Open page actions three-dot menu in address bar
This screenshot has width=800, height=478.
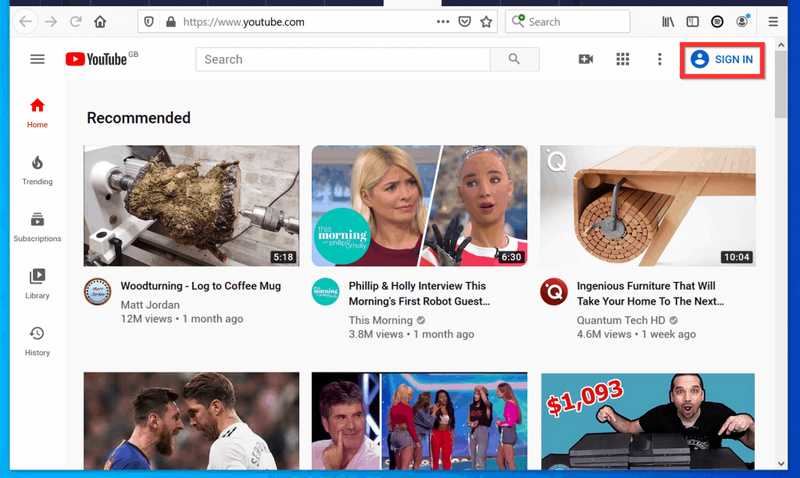[443, 22]
